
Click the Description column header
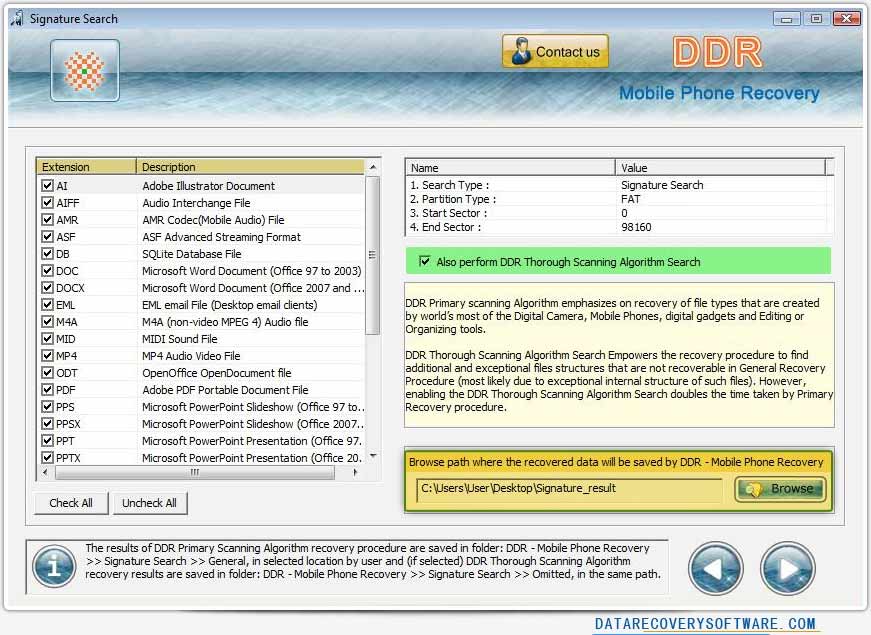250,167
